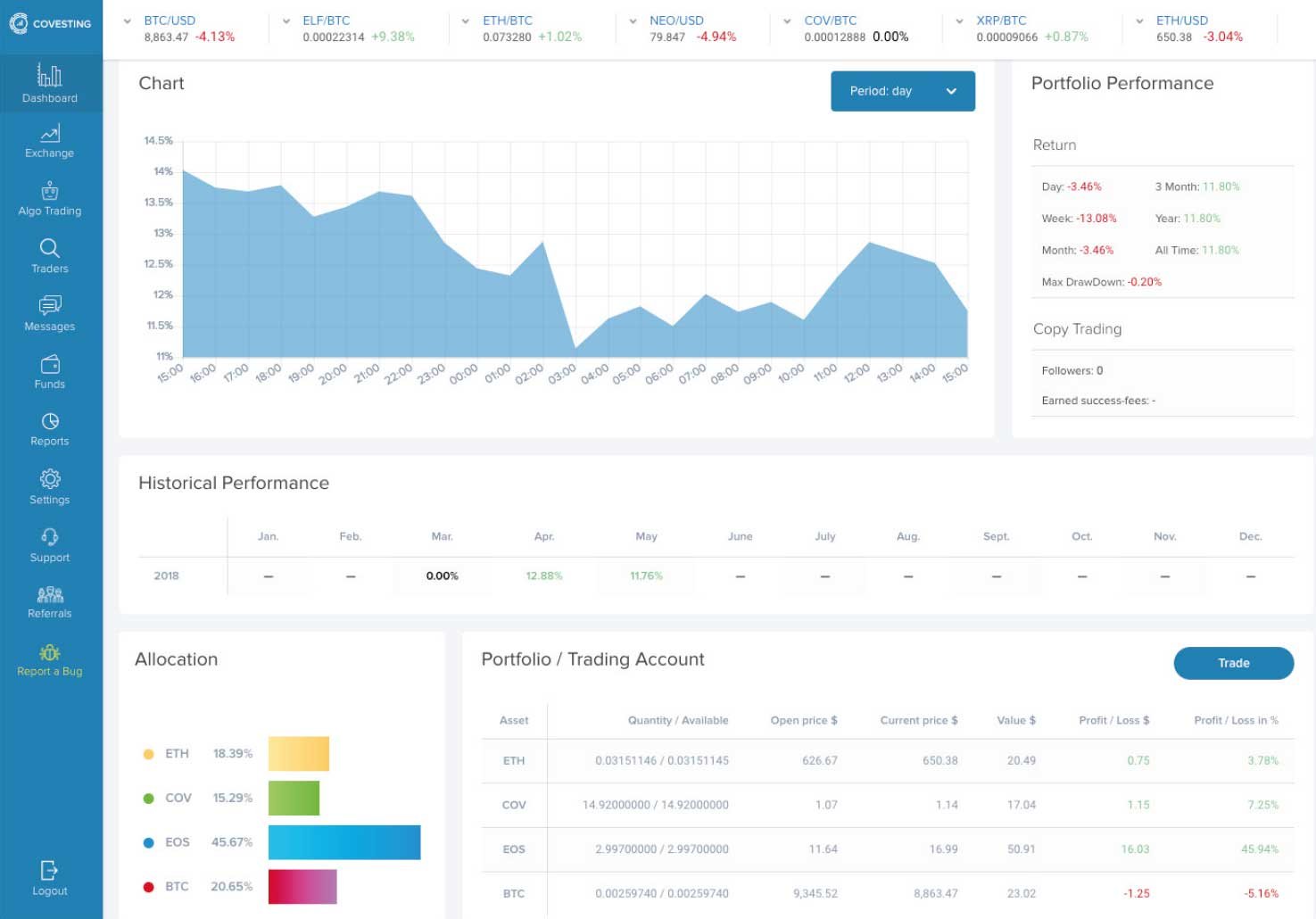Select the NEO/USD pair label
Screen dimensions: 1316x919
point(676,21)
